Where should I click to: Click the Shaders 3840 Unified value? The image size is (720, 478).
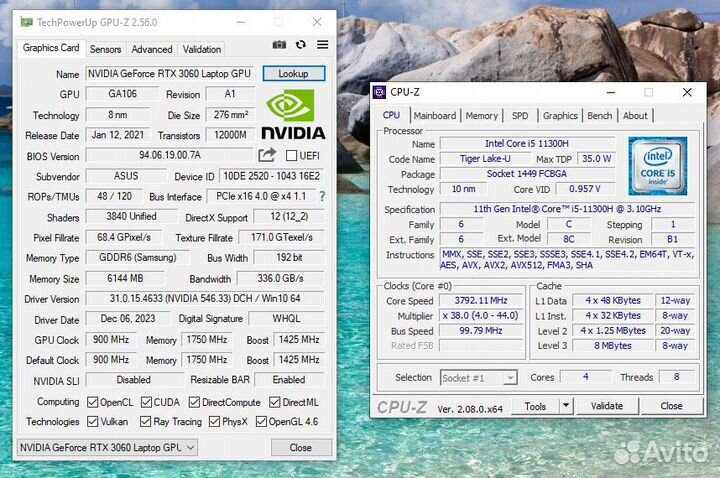coord(131,216)
